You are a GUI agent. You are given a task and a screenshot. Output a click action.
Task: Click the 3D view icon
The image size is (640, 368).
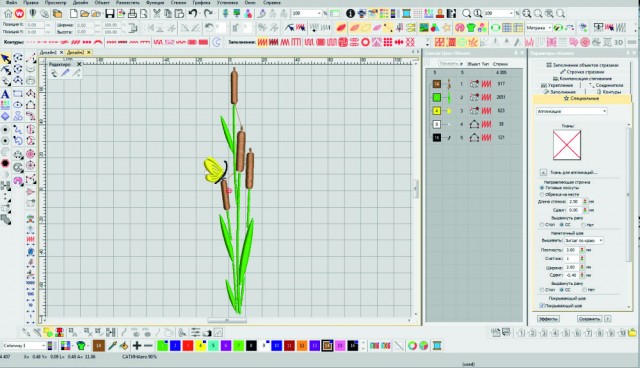click(619, 42)
